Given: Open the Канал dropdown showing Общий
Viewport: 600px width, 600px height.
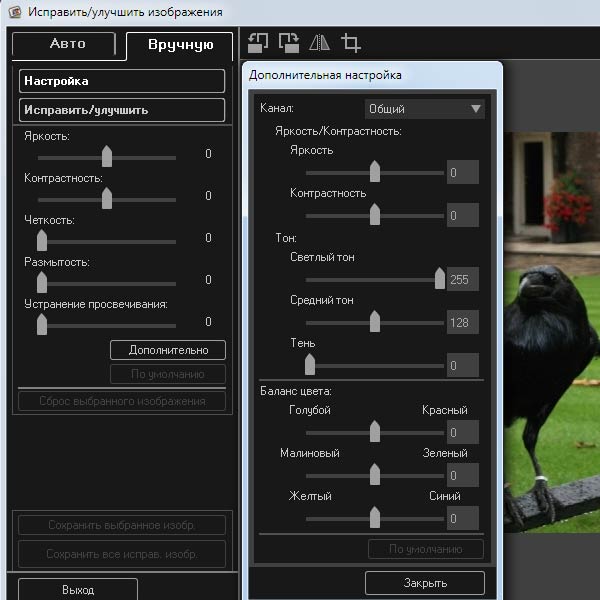Looking at the screenshot, I should click(x=425, y=109).
